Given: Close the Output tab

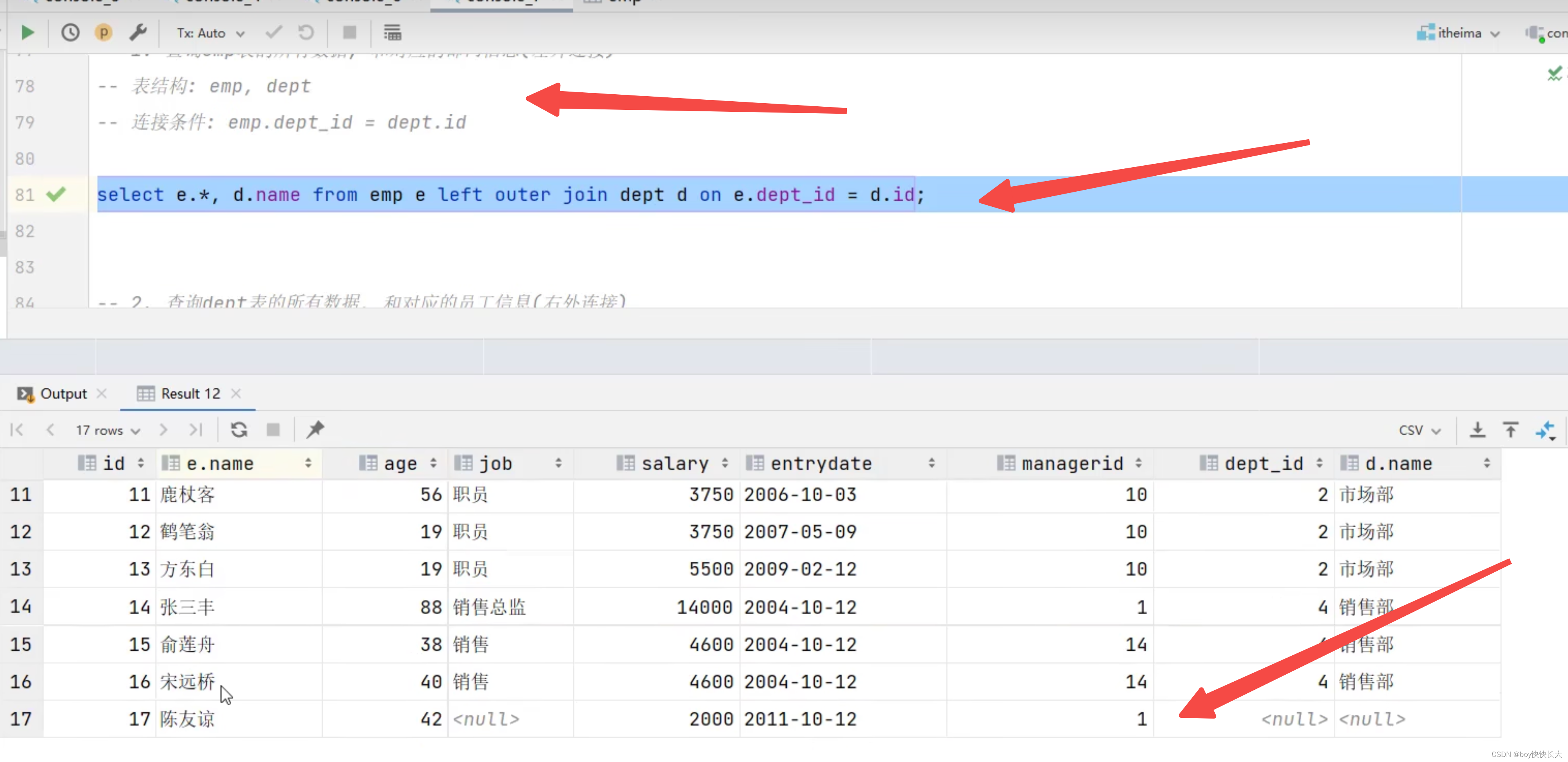Looking at the screenshot, I should [102, 393].
